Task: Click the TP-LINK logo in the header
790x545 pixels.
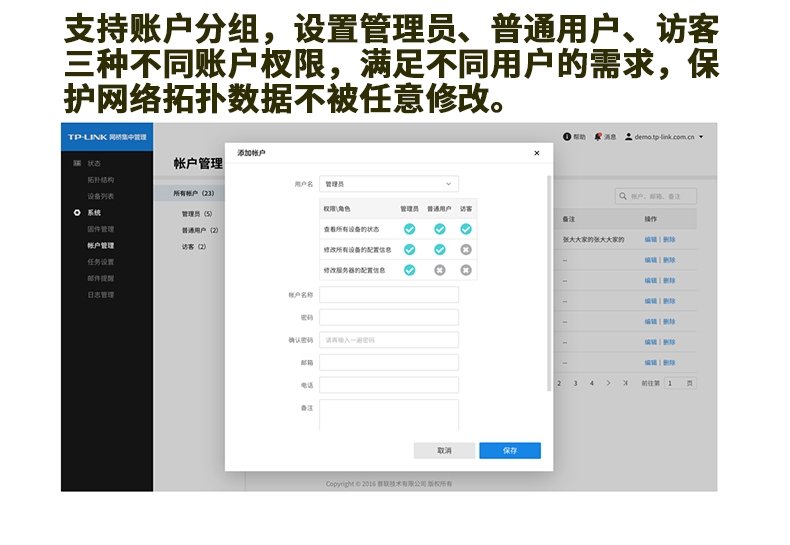Action: (88, 137)
